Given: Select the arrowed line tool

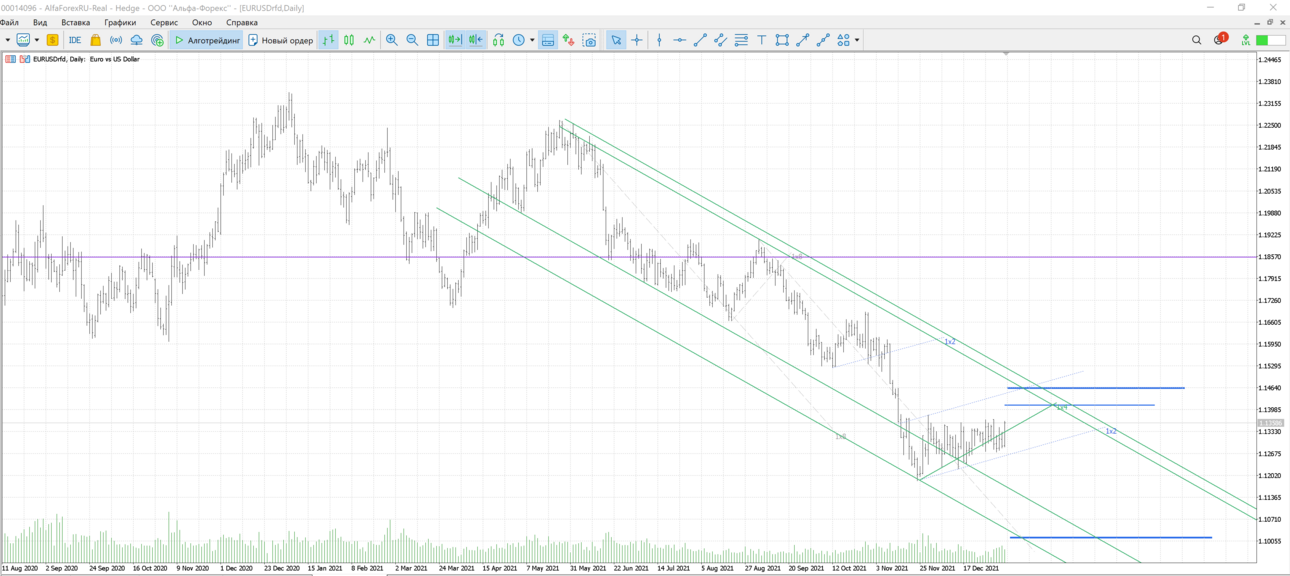Looking at the screenshot, I should click(x=802, y=40).
